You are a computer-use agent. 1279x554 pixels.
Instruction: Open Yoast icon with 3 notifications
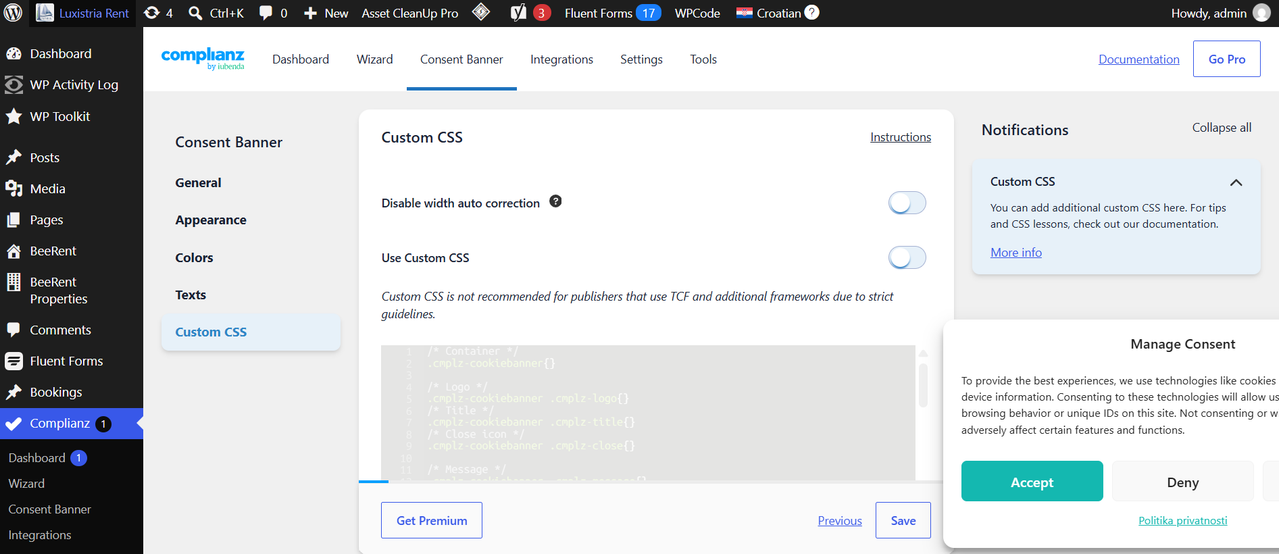529,13
